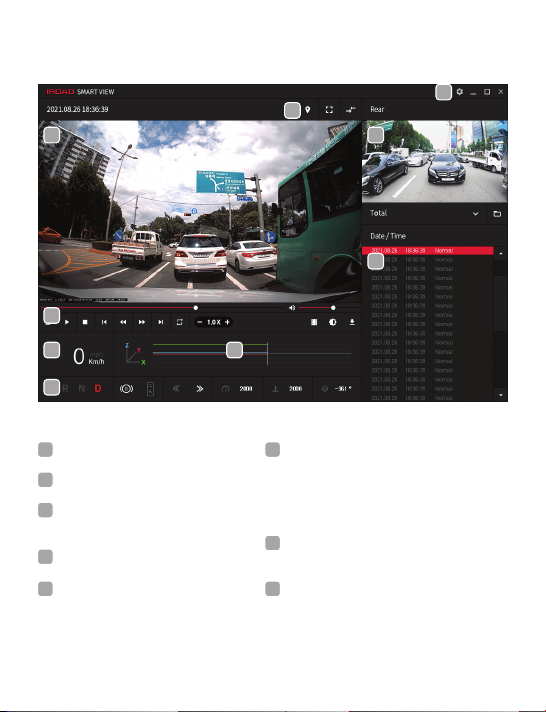
Task: Open the settings gear
Action: tap(460, 92)
